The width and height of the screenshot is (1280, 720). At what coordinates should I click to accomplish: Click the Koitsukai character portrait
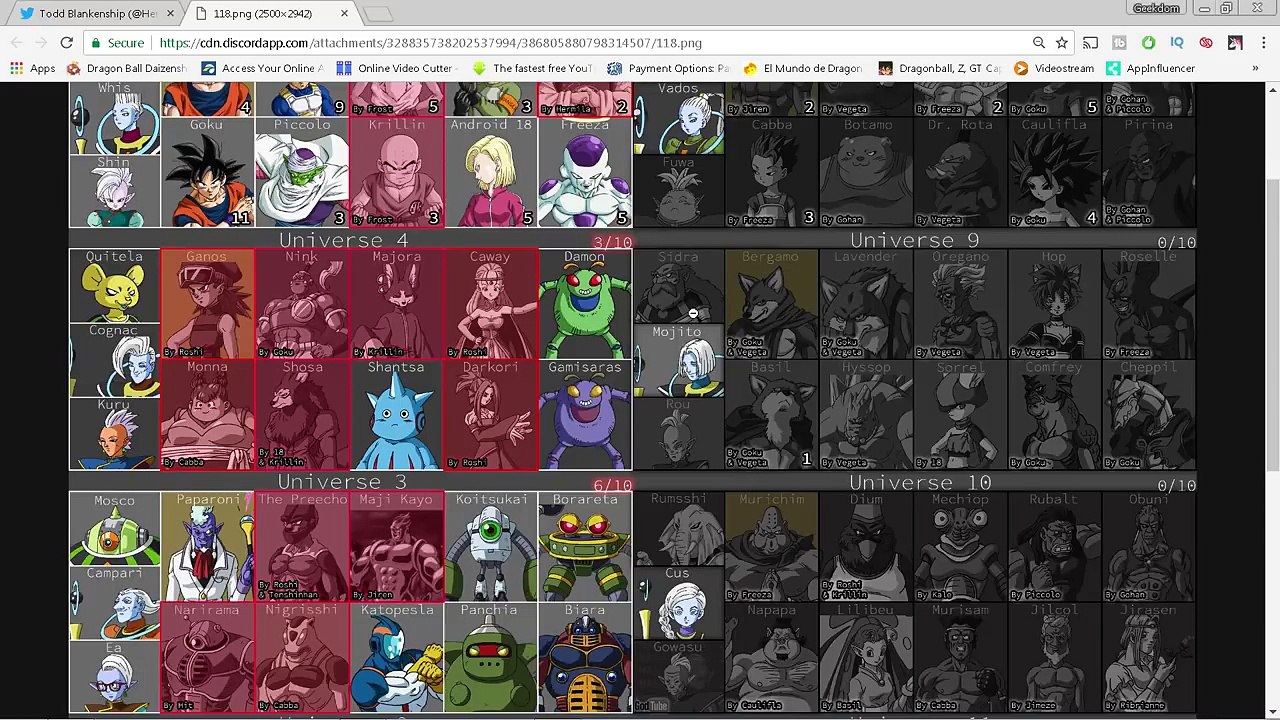click(x=490, y=546)
